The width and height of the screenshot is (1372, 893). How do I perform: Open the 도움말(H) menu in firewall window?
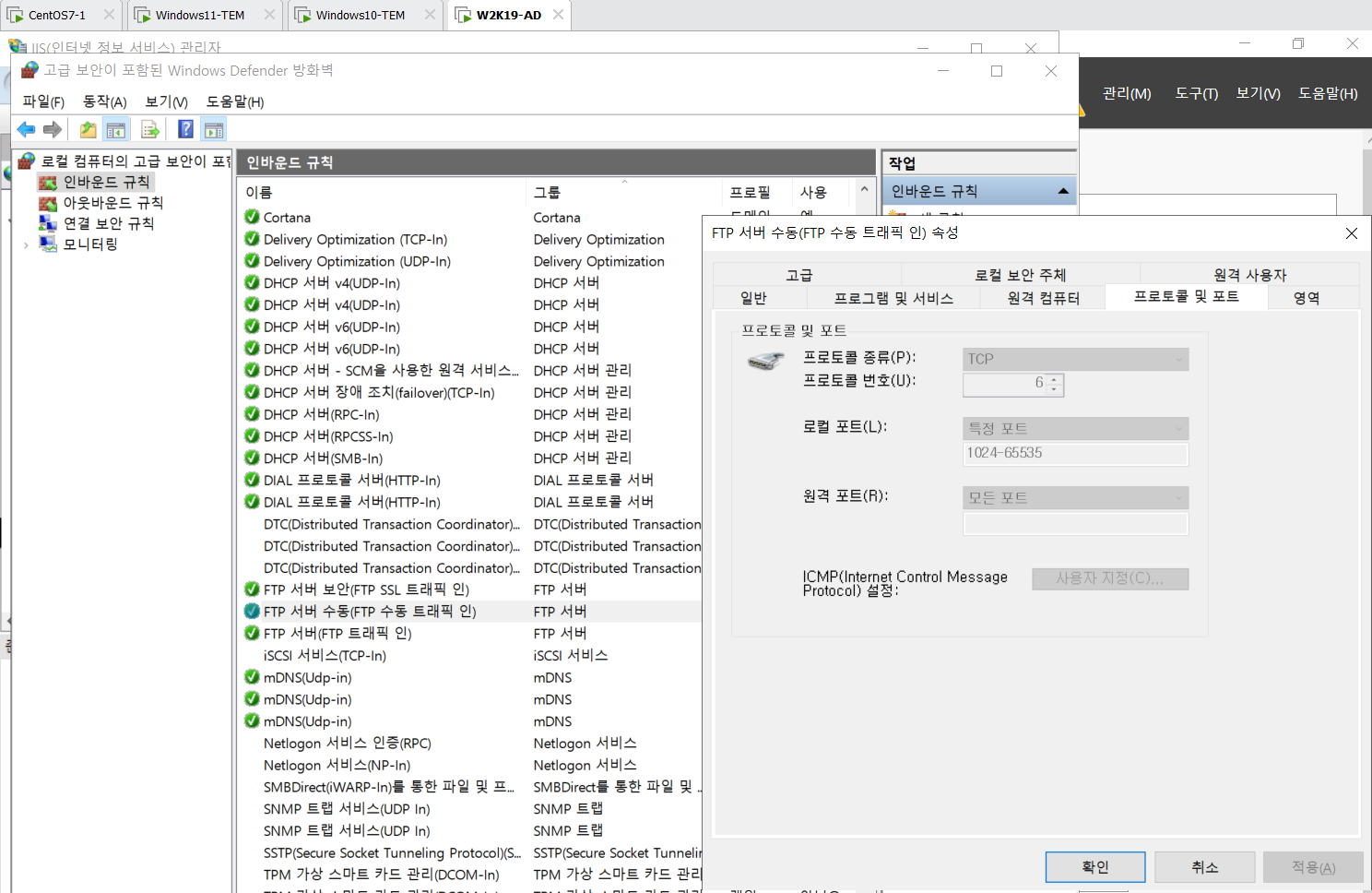pos(235,101)
